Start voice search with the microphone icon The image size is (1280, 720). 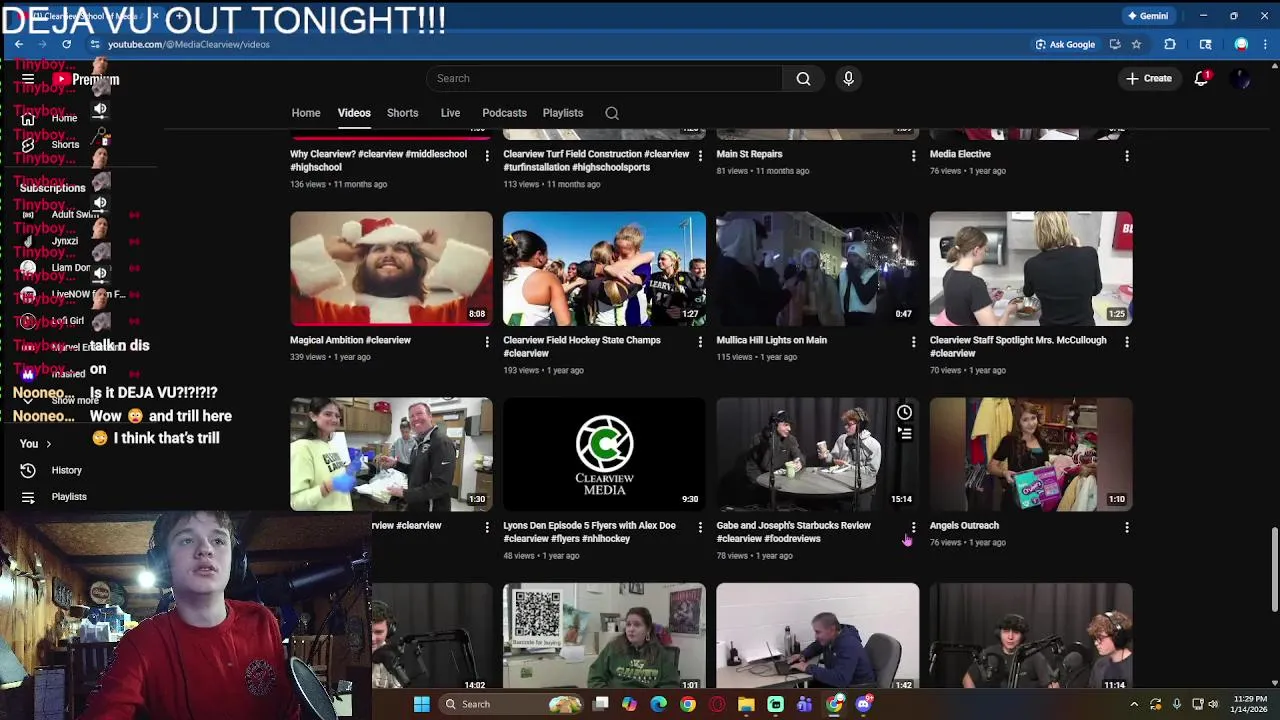click(x=848, y=78)
